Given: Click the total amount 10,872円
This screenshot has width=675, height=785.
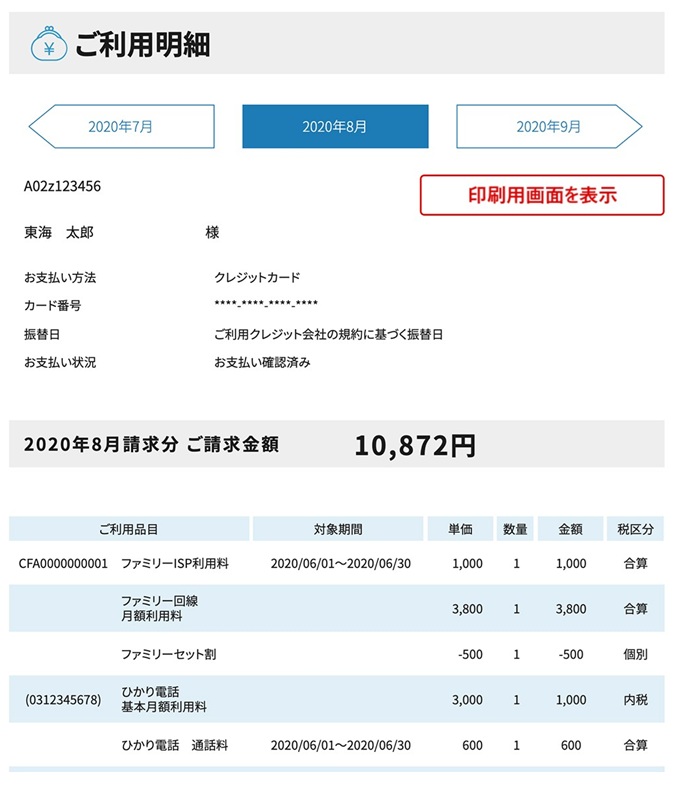Looking at the screenshot, I should pos(415,445).
